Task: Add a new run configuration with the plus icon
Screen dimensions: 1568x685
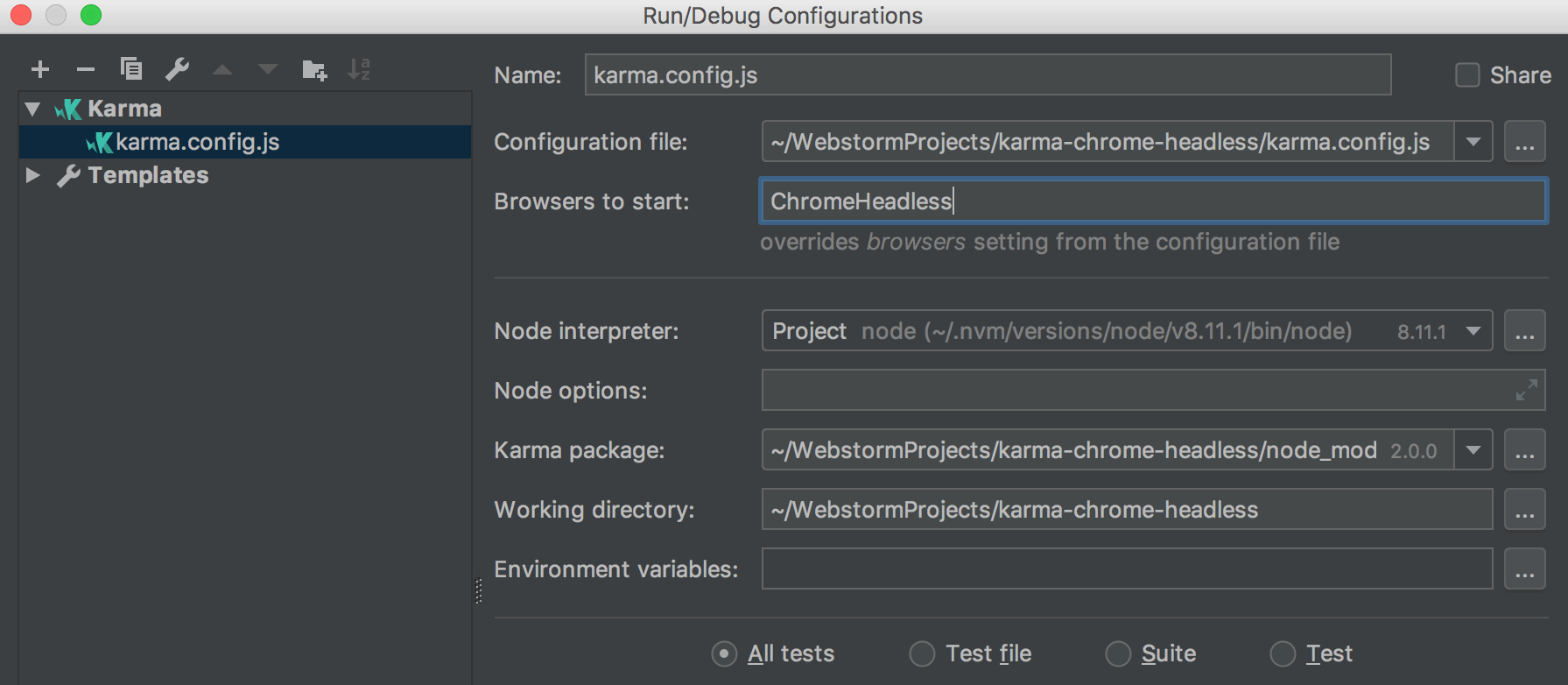Action: [40, 69]
